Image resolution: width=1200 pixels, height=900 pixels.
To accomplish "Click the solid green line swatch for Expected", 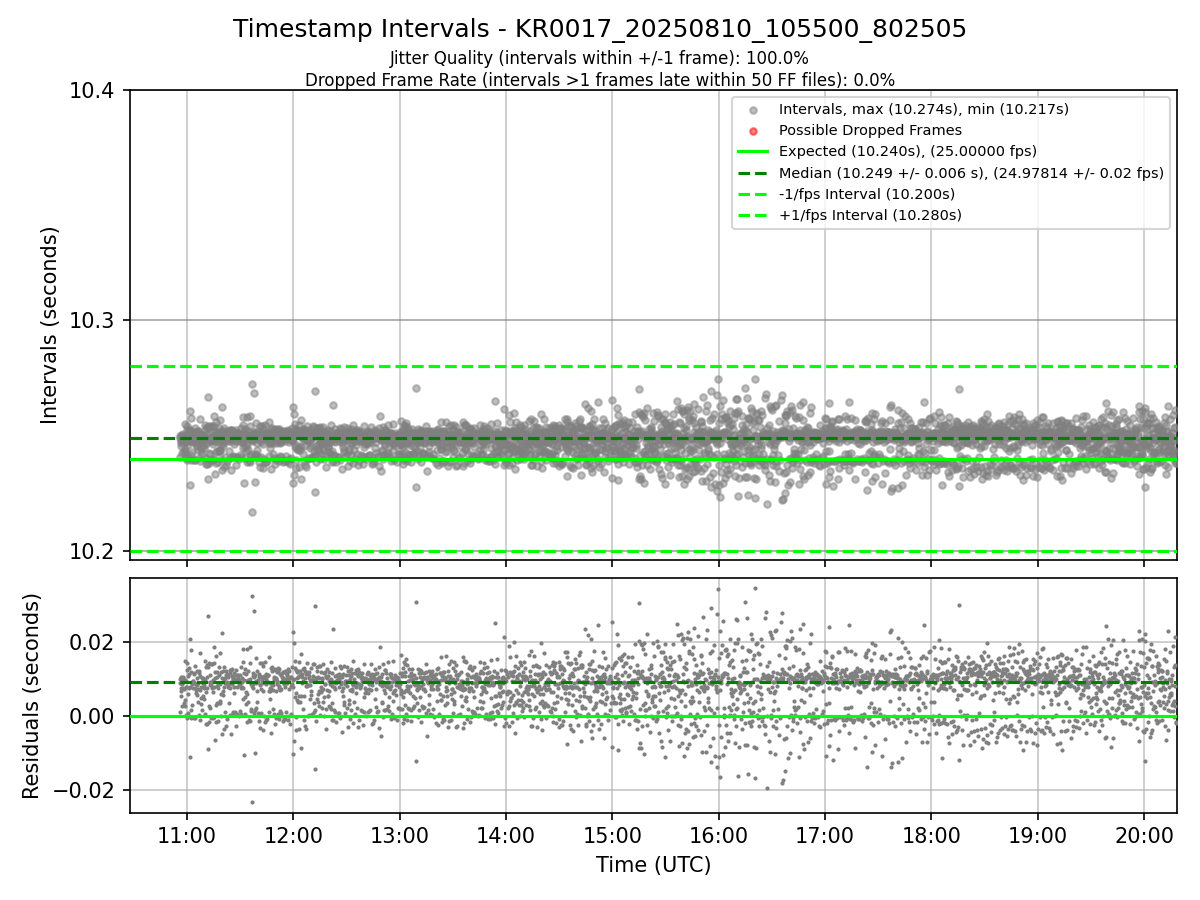I will point(753,152).
